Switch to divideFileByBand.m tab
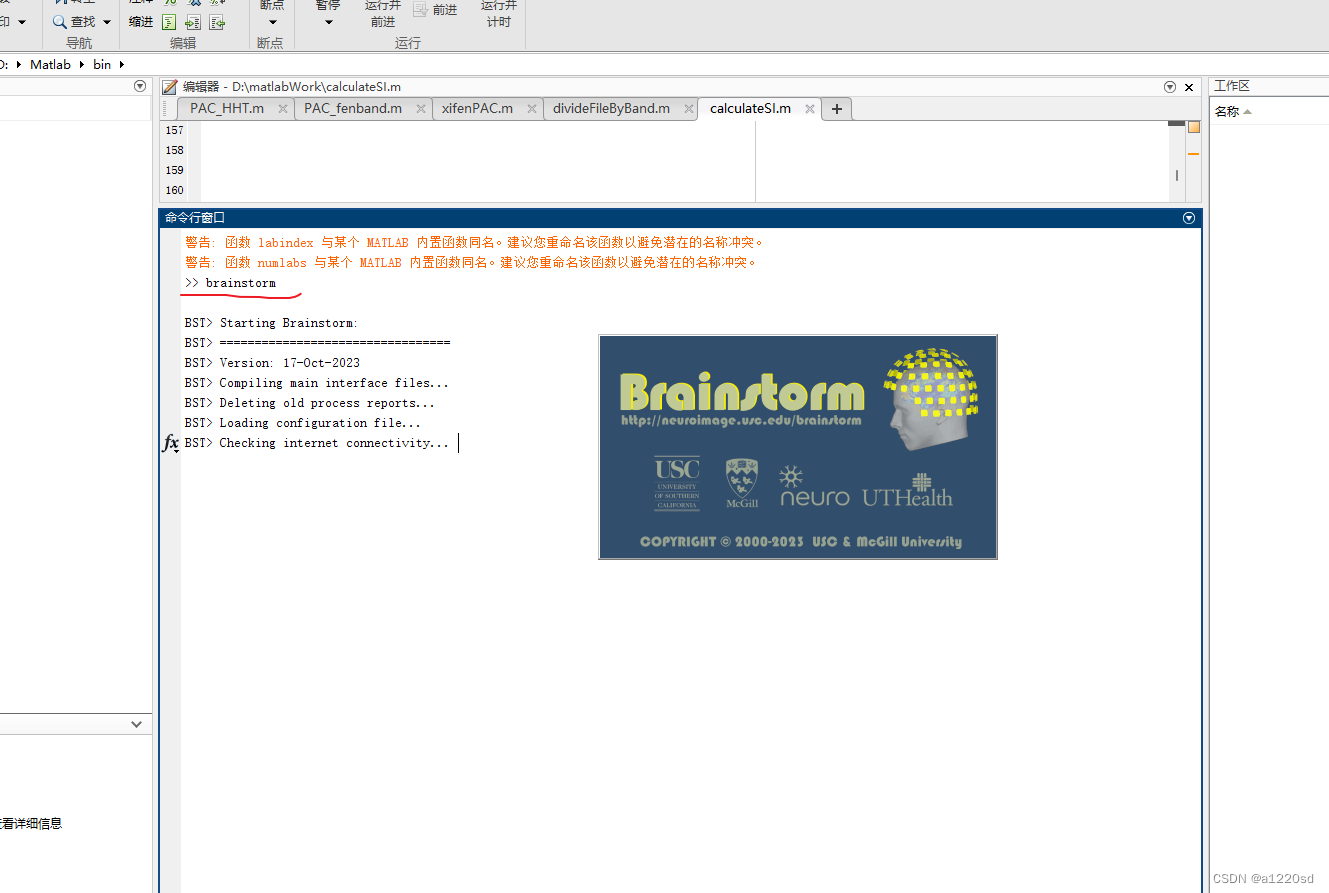The width and height of the screenshot is (1329, 893). coord(611,108)
